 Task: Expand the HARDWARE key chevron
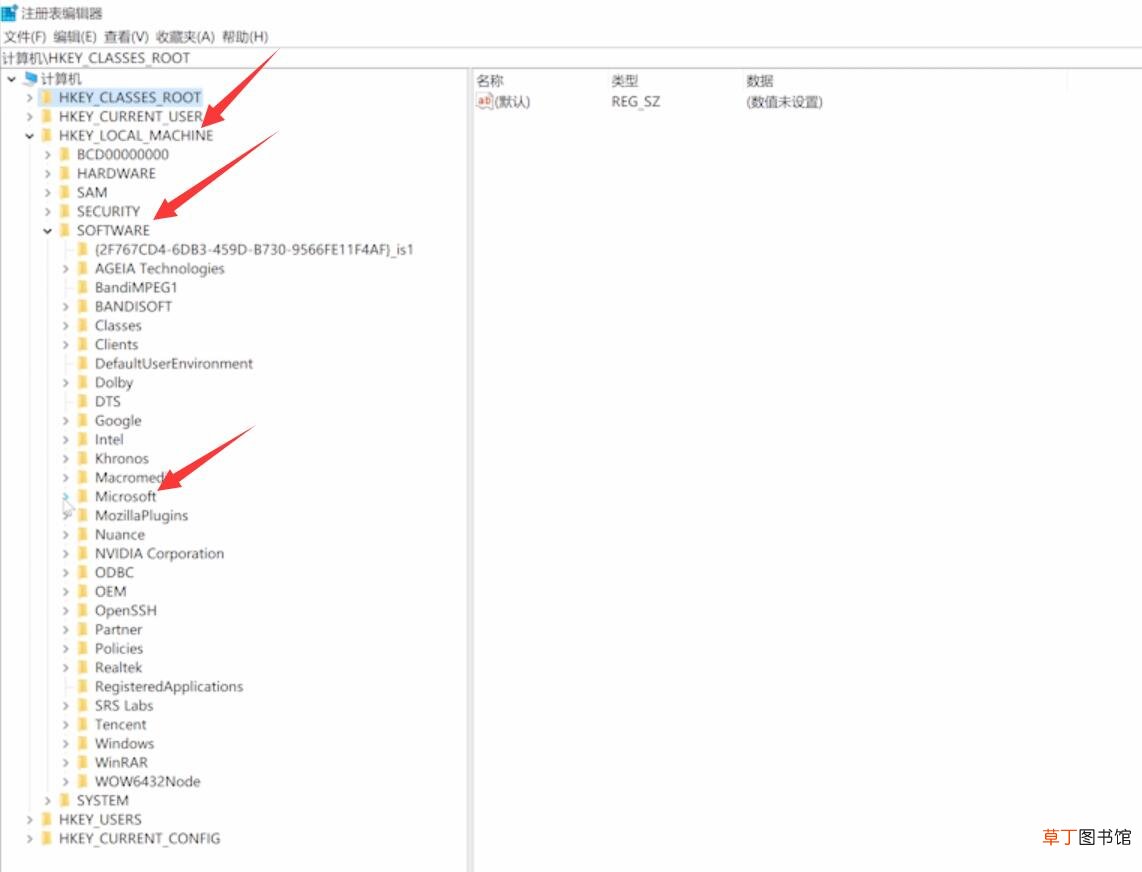pyautogui.click(x=47, y=173)
